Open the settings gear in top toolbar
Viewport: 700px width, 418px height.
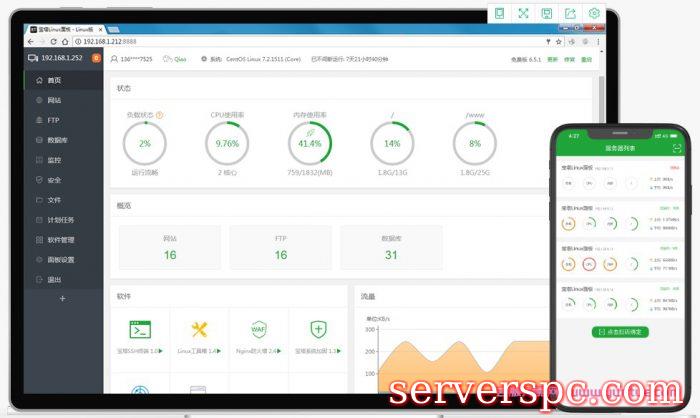pyautogui.click(x=594, y=13)
